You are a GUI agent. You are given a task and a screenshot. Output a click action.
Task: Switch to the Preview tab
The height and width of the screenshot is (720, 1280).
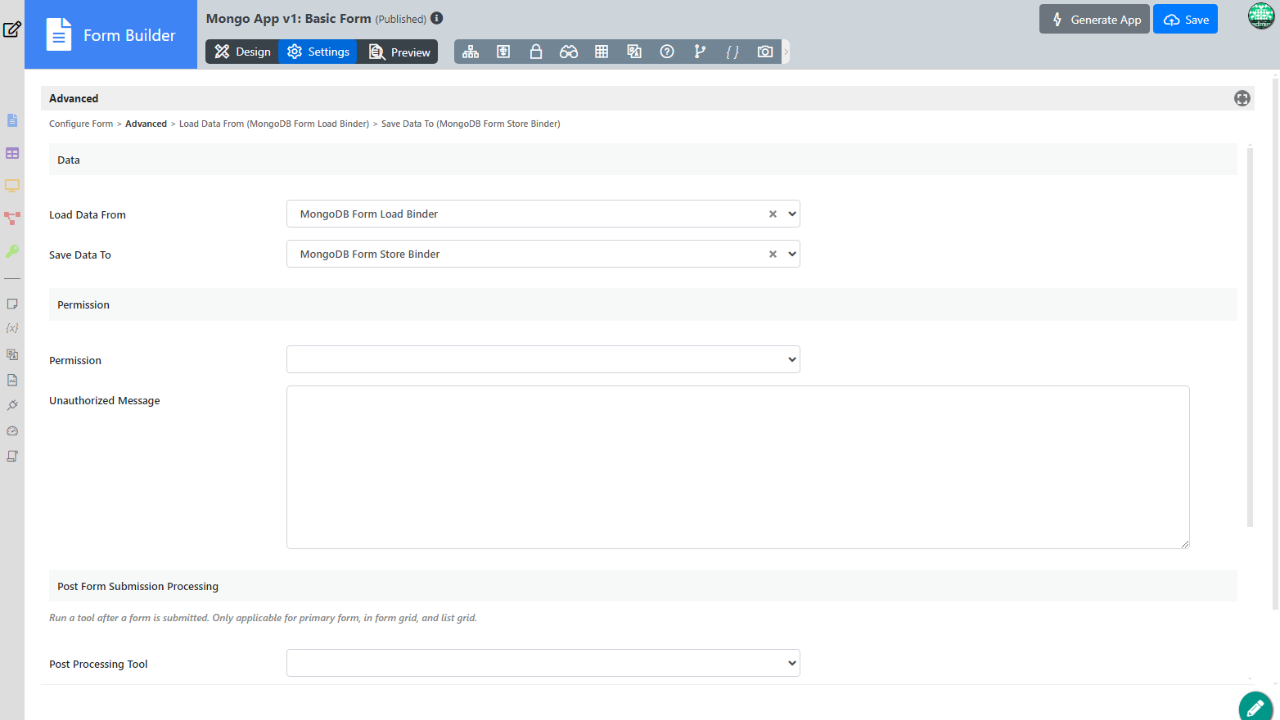pyautogui.click(x=399, y=52)
